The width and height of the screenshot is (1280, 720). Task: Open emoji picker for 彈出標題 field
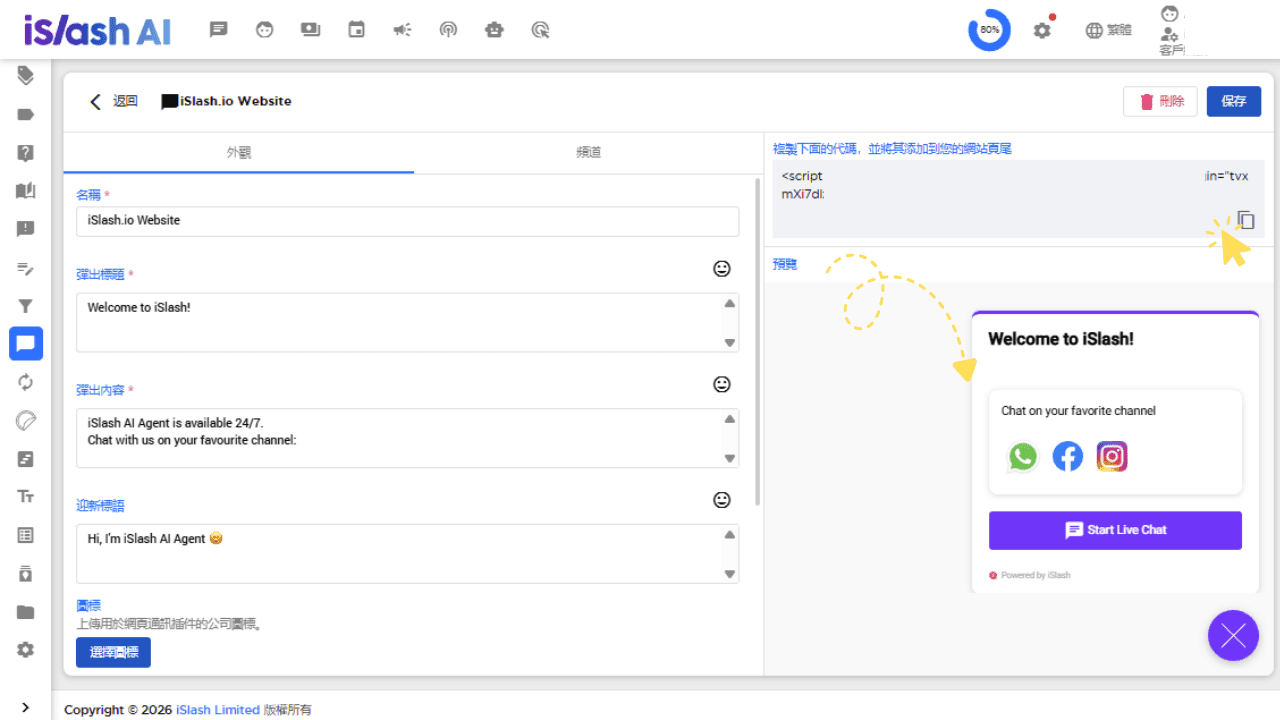[x=721, y=268]
